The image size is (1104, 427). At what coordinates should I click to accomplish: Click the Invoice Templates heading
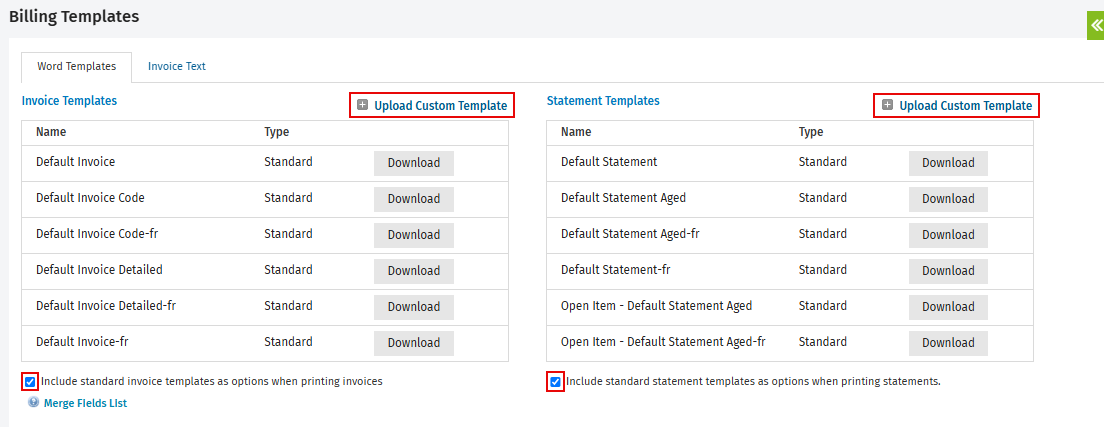tap(69, 101)
